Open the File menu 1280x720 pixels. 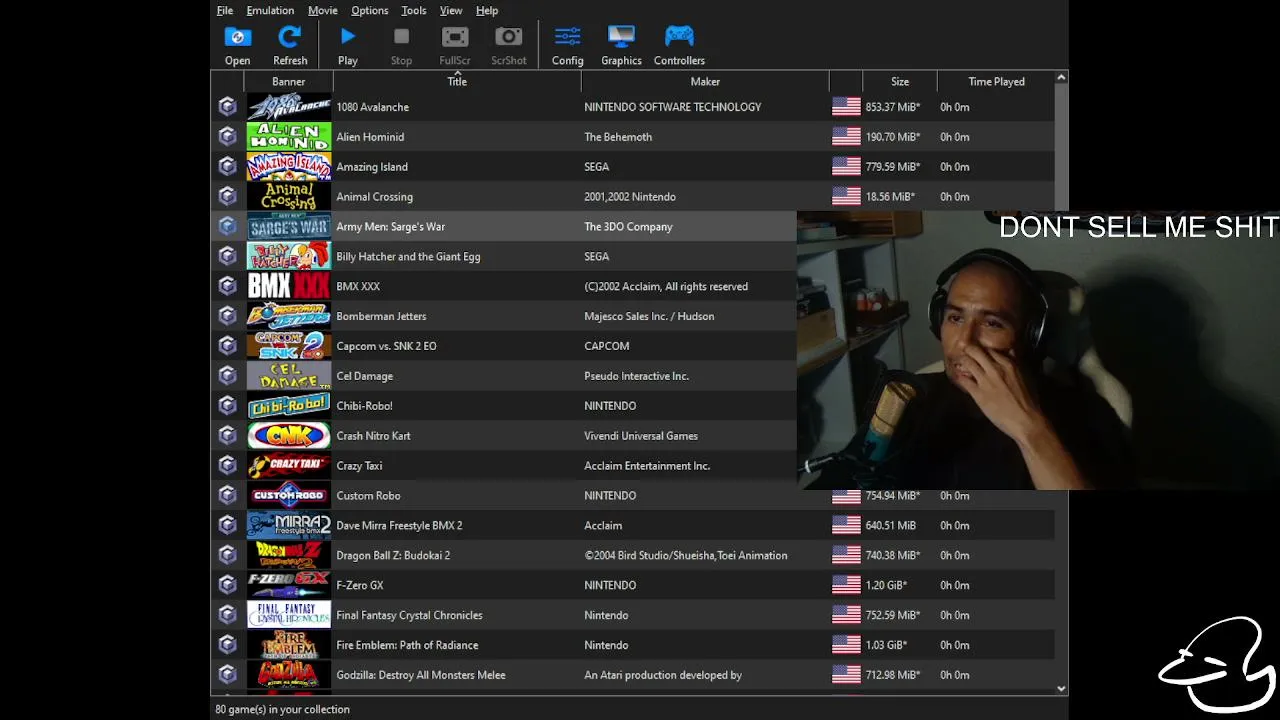click(x=225, y=10)
